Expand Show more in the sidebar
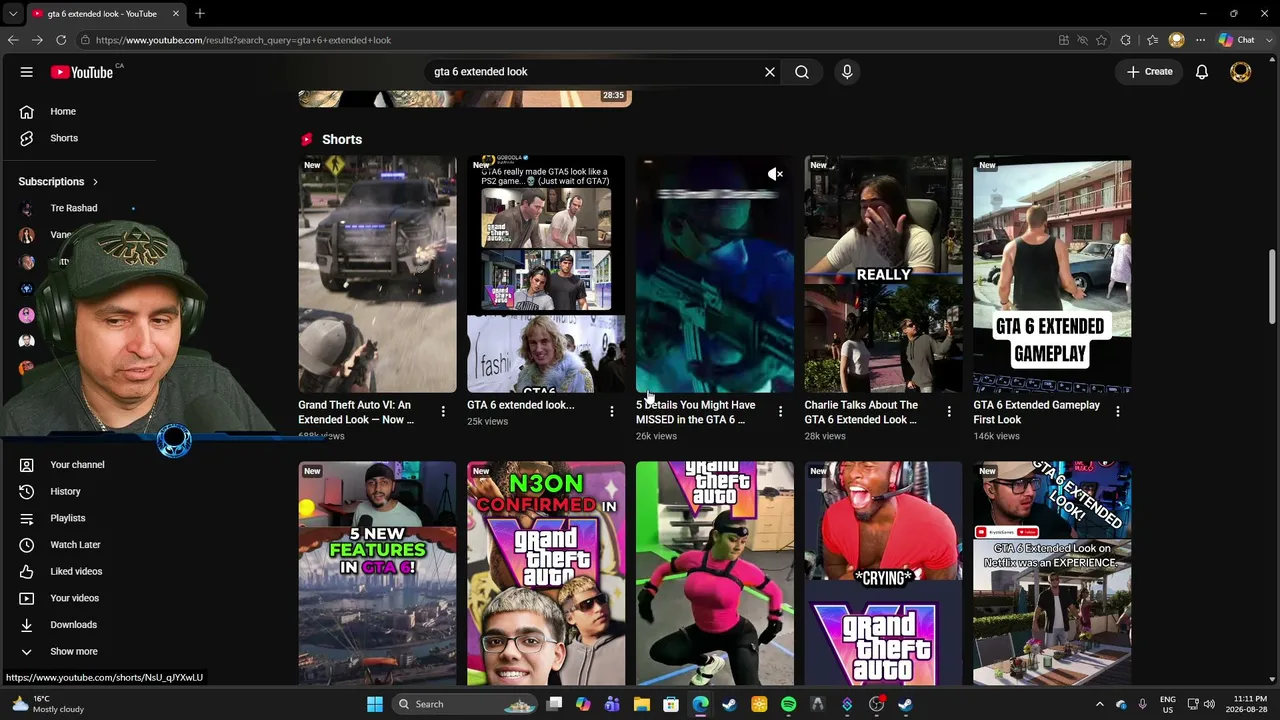This screenshot has width=1280, height=720. tap(74, 652)
